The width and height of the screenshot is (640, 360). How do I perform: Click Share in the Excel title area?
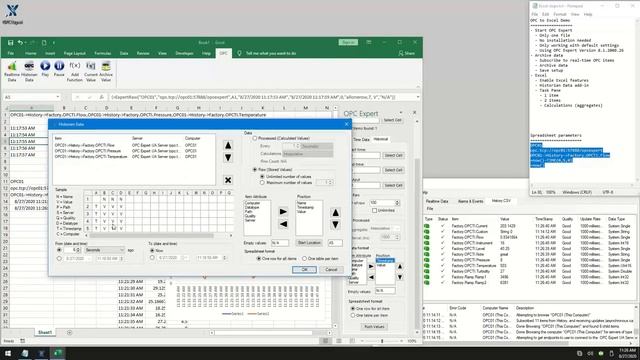coord(407,53)
